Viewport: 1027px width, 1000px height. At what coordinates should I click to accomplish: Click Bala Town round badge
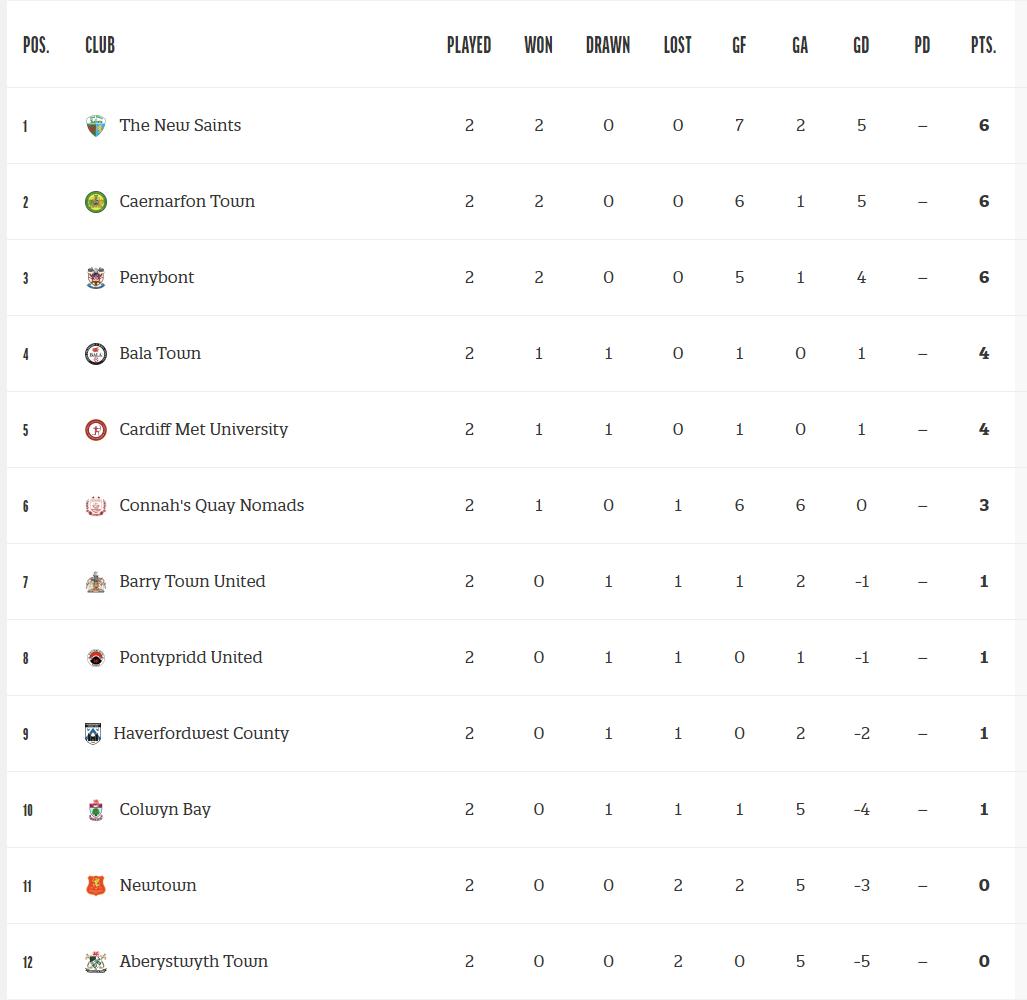click(96, 354)
